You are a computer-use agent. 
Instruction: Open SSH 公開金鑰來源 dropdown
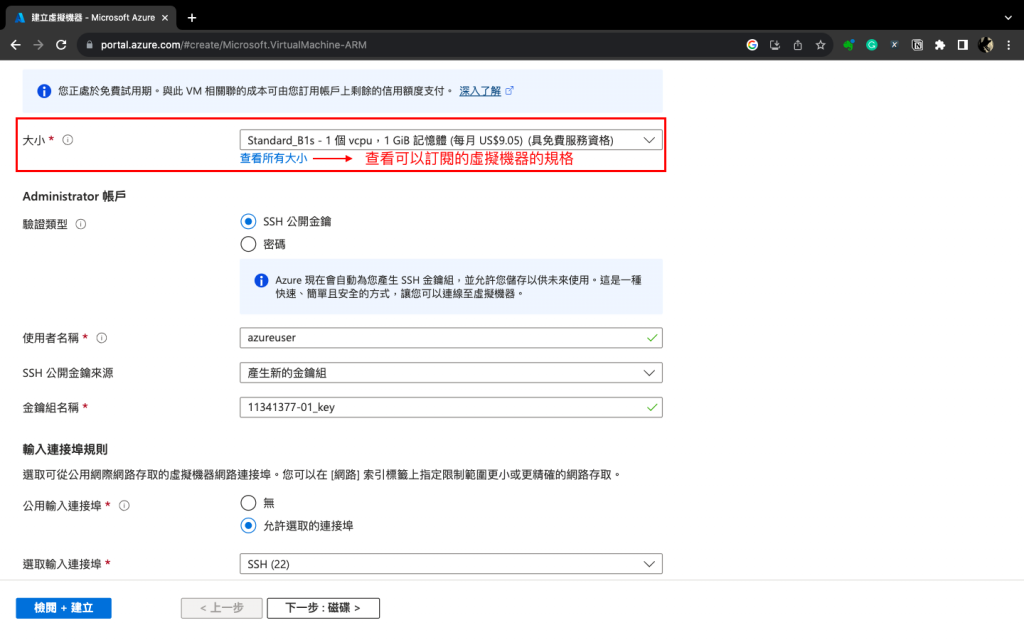[x=451, y=373]
